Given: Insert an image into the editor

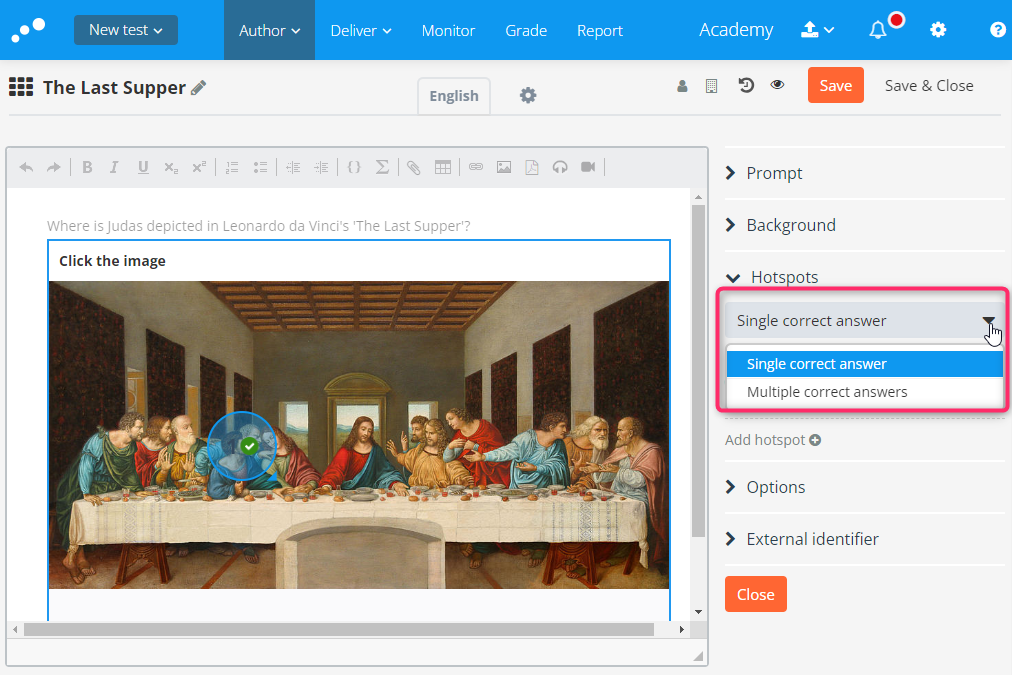Looking at the screenshot, I should [x=504, y=168].
